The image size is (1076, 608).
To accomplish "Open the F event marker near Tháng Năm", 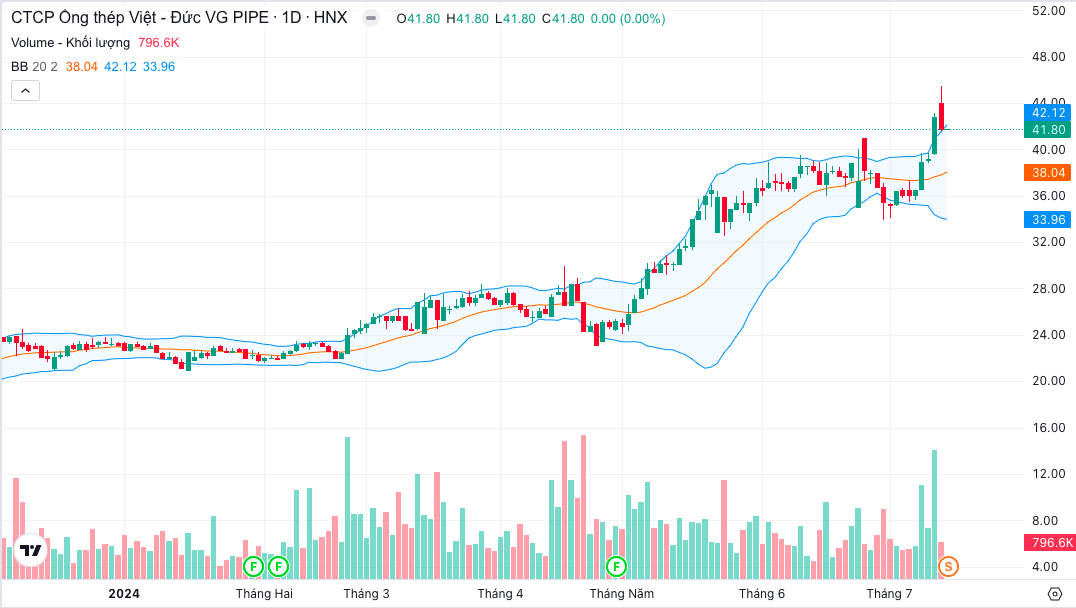I will (616, 567).
